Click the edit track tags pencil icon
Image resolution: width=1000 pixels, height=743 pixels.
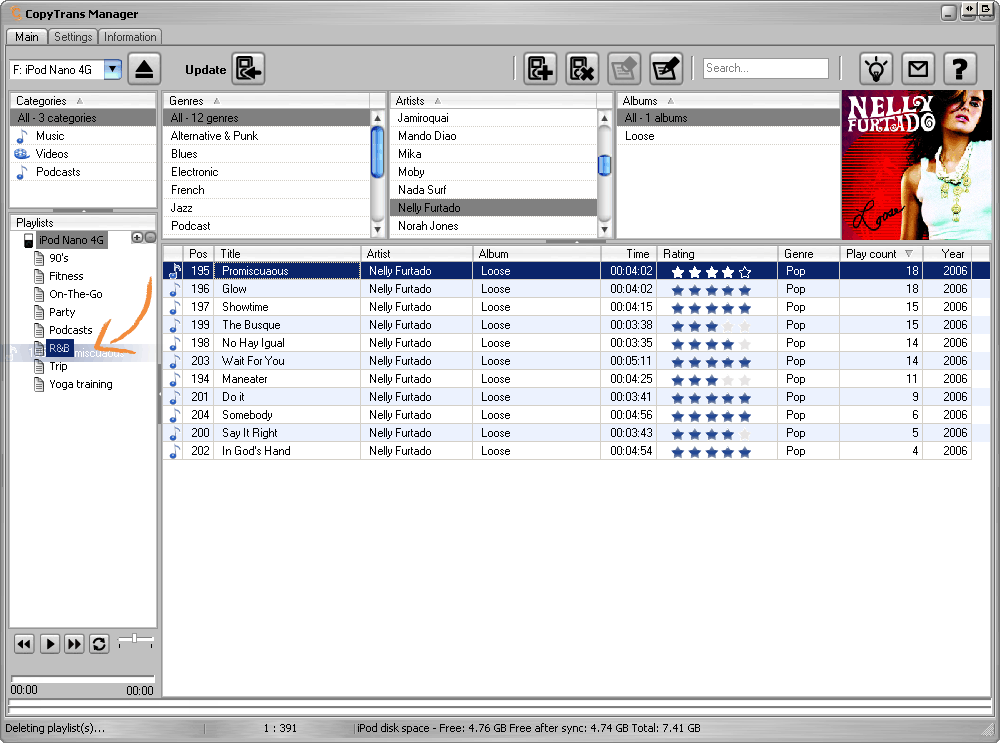666,69
